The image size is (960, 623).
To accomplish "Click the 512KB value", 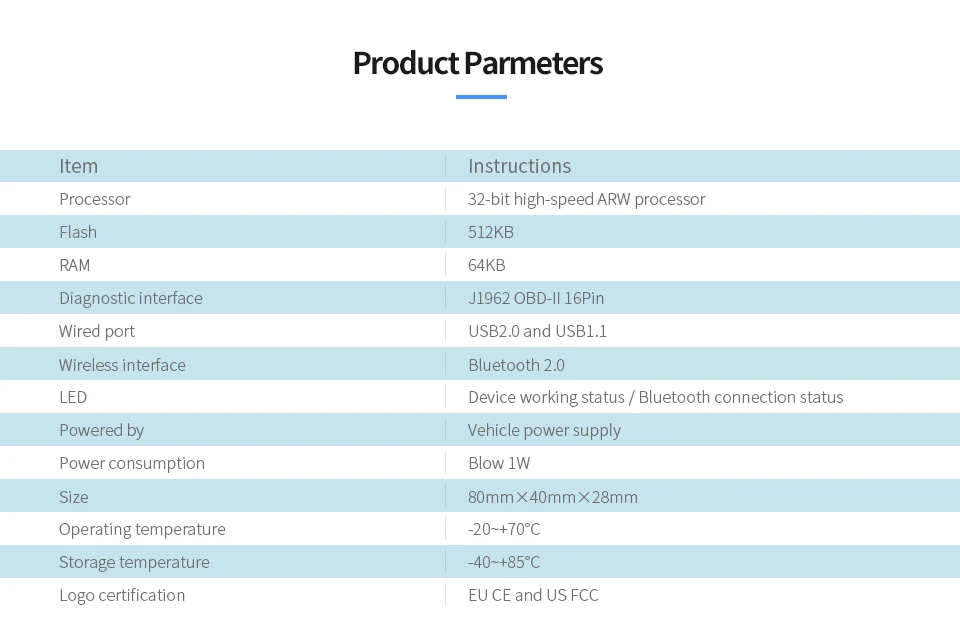I will coord(490,232).
